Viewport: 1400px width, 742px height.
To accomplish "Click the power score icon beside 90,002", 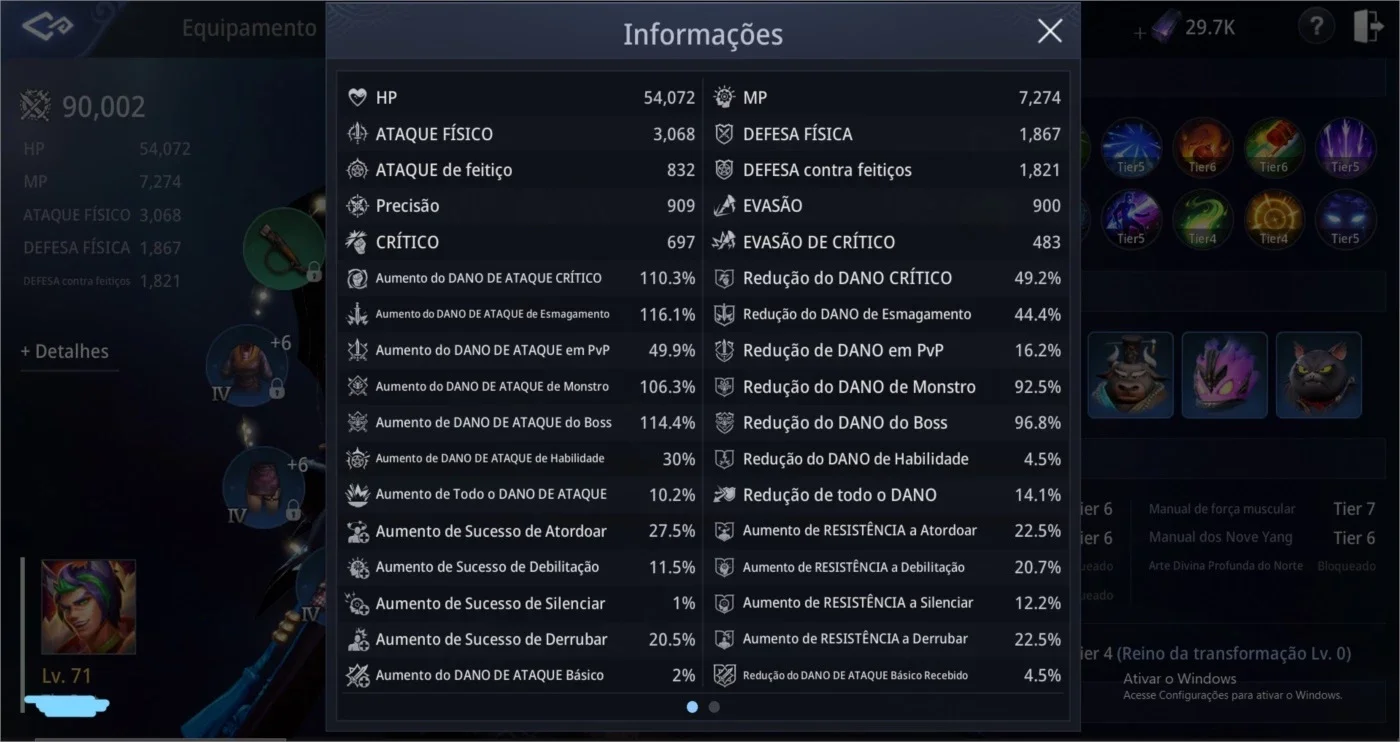I will pyautogui.click(x=36, y=106).
